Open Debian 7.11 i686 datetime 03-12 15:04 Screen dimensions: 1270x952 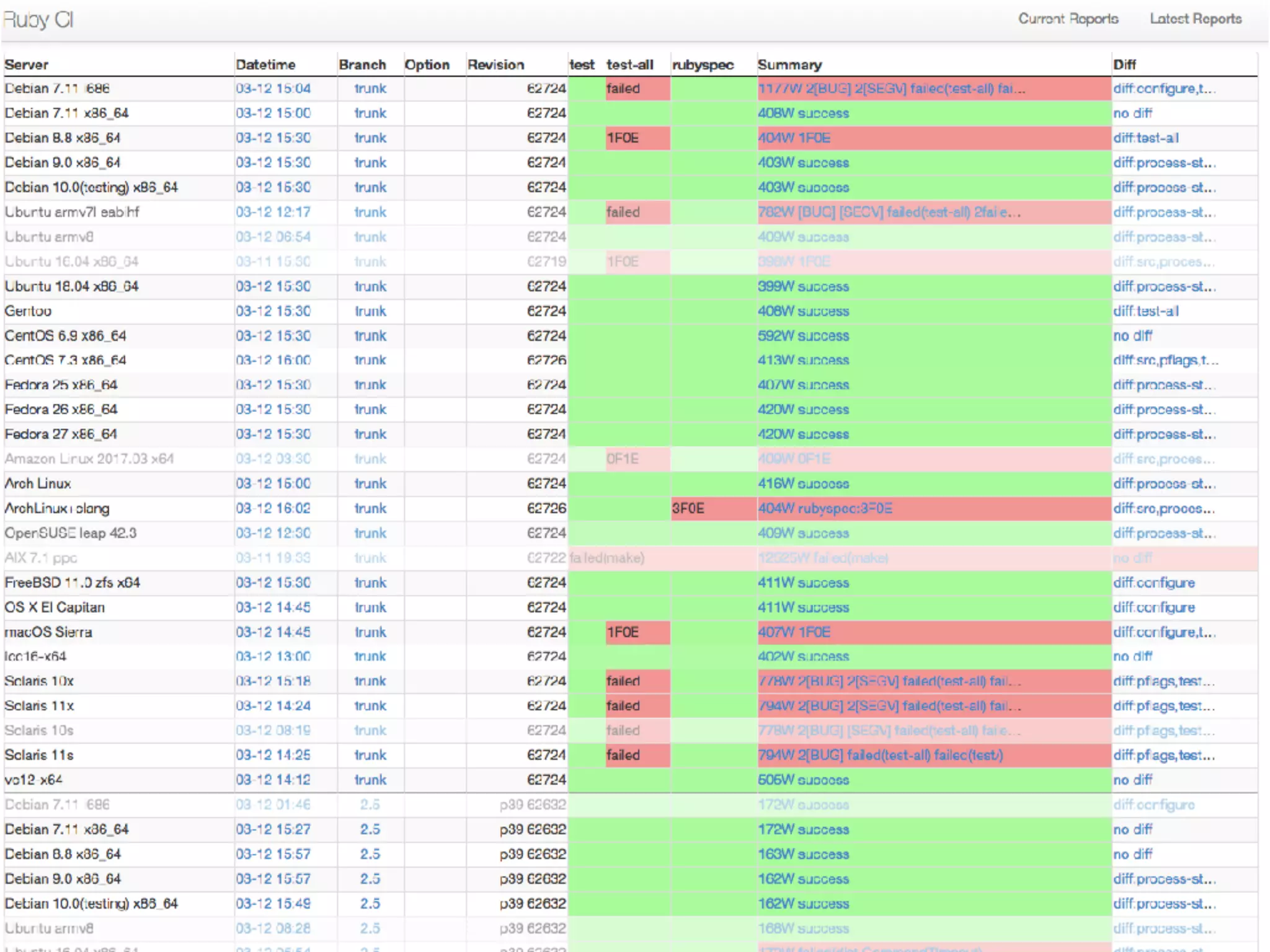point(273,89)
